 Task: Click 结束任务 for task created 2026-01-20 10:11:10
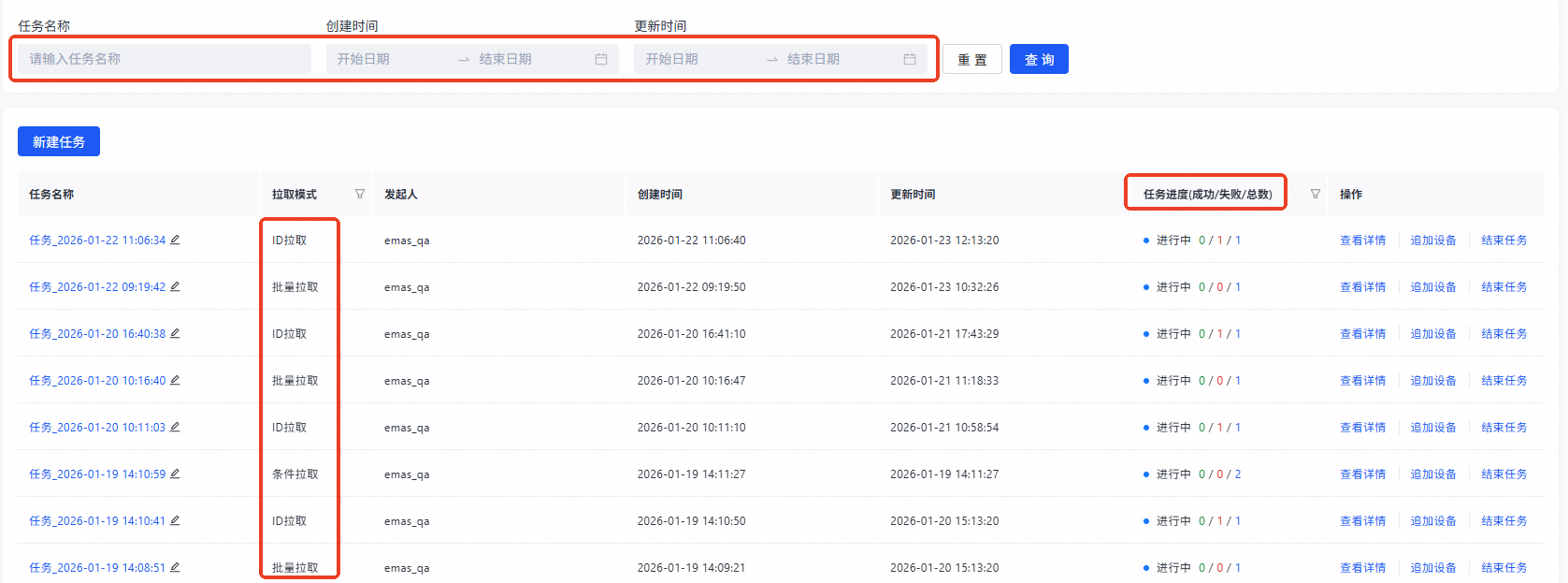click(1504, 428)
